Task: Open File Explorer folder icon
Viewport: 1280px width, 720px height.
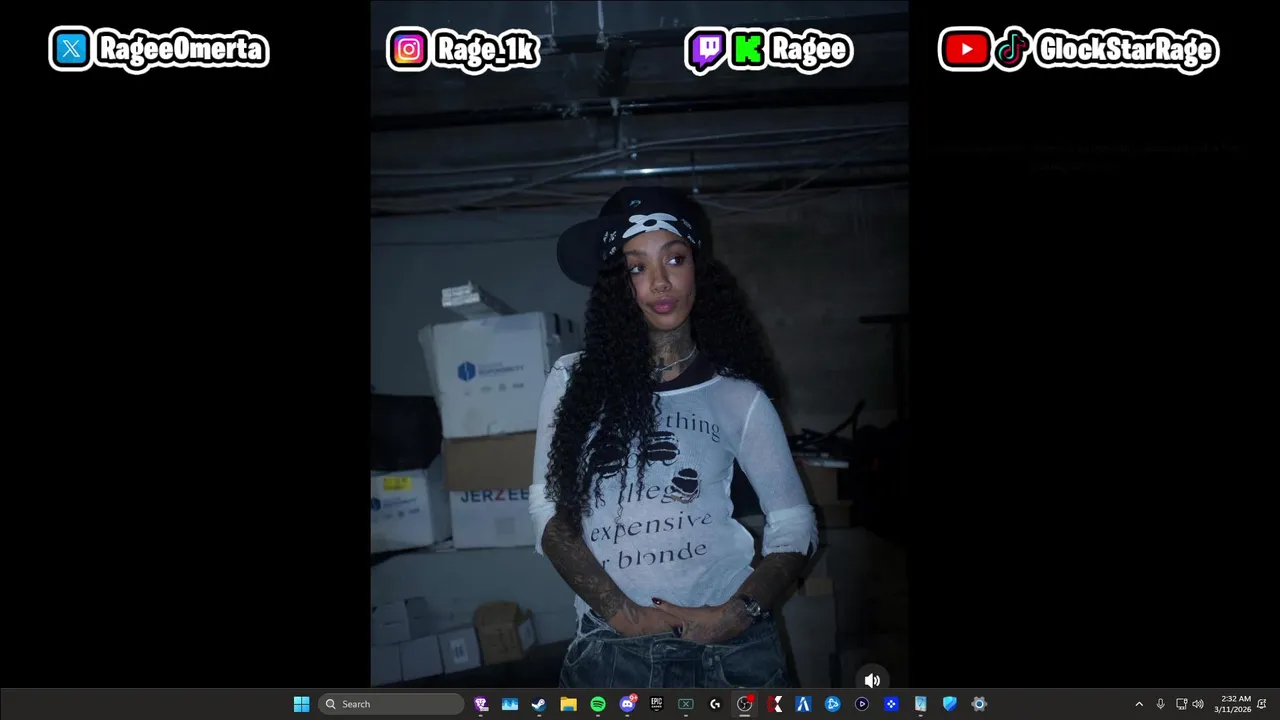Action: tap(568, 704)
